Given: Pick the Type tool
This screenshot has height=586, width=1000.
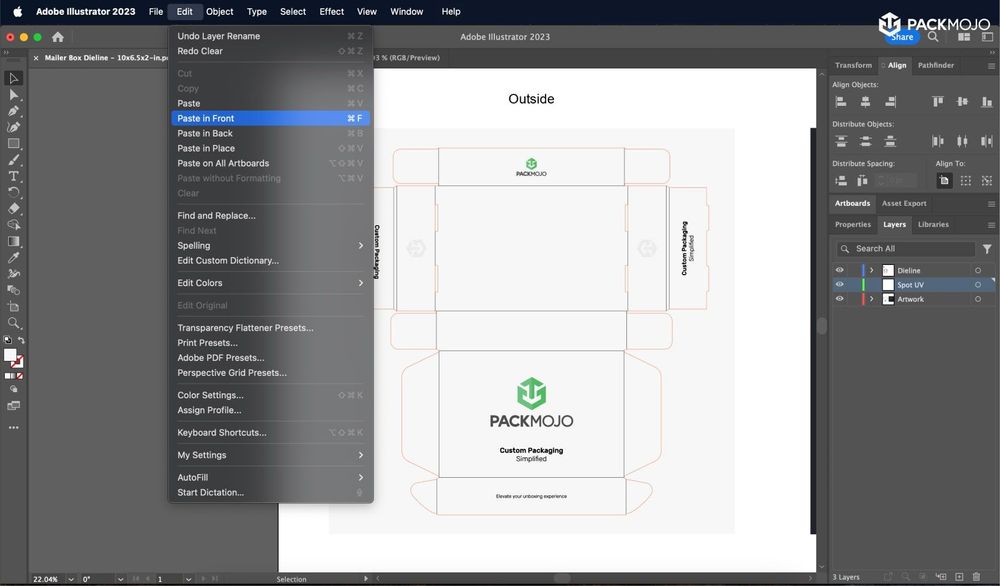Looking at the screenshot, I should point(14,176).
